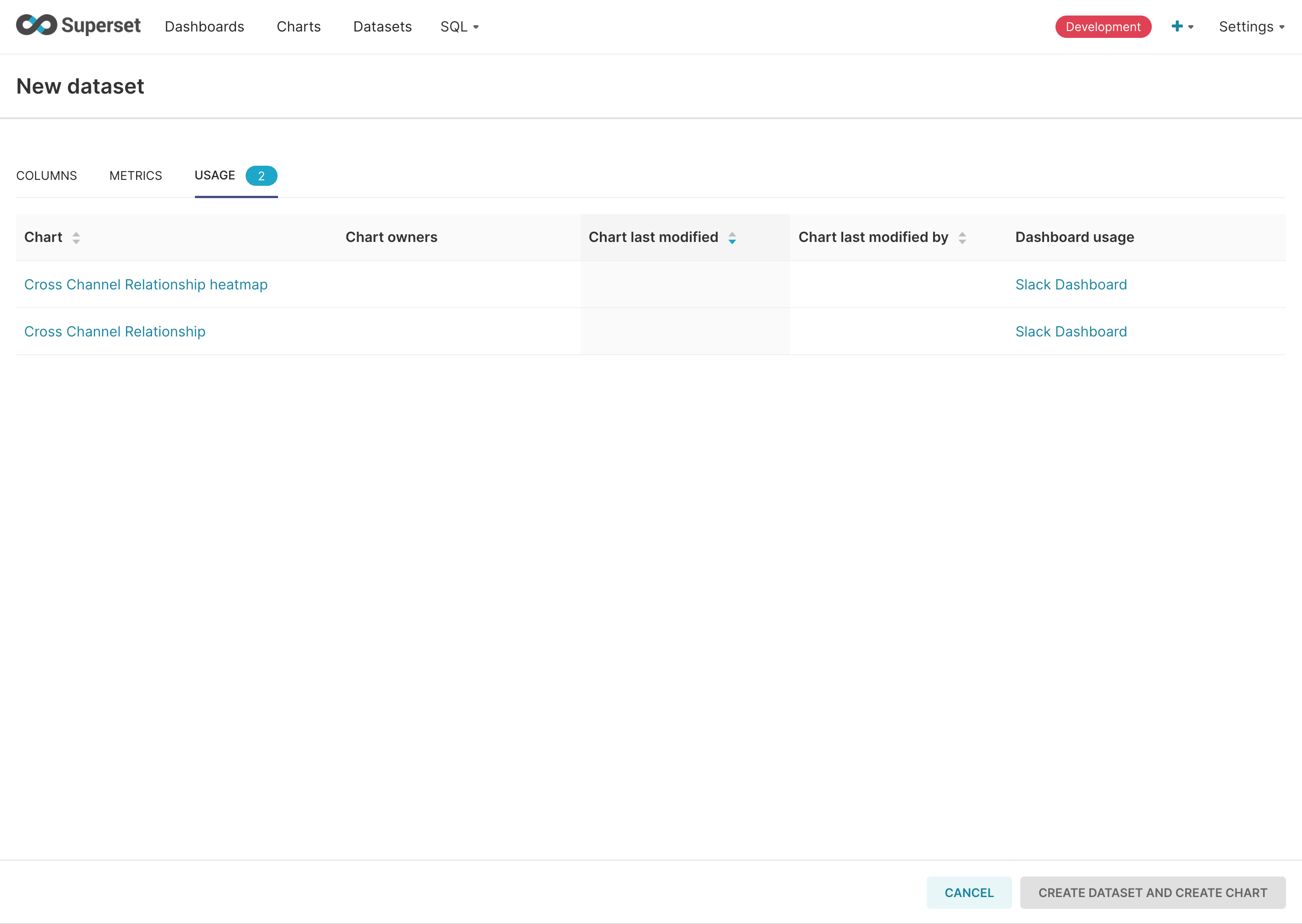Toggle sort order on Chart last modified
The height and width of the screenshot is (924, 1302).
click(x=732, y=238)
